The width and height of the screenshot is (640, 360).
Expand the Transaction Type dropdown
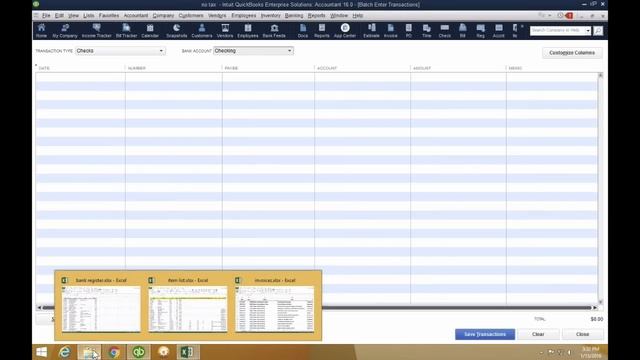(161, 51)
